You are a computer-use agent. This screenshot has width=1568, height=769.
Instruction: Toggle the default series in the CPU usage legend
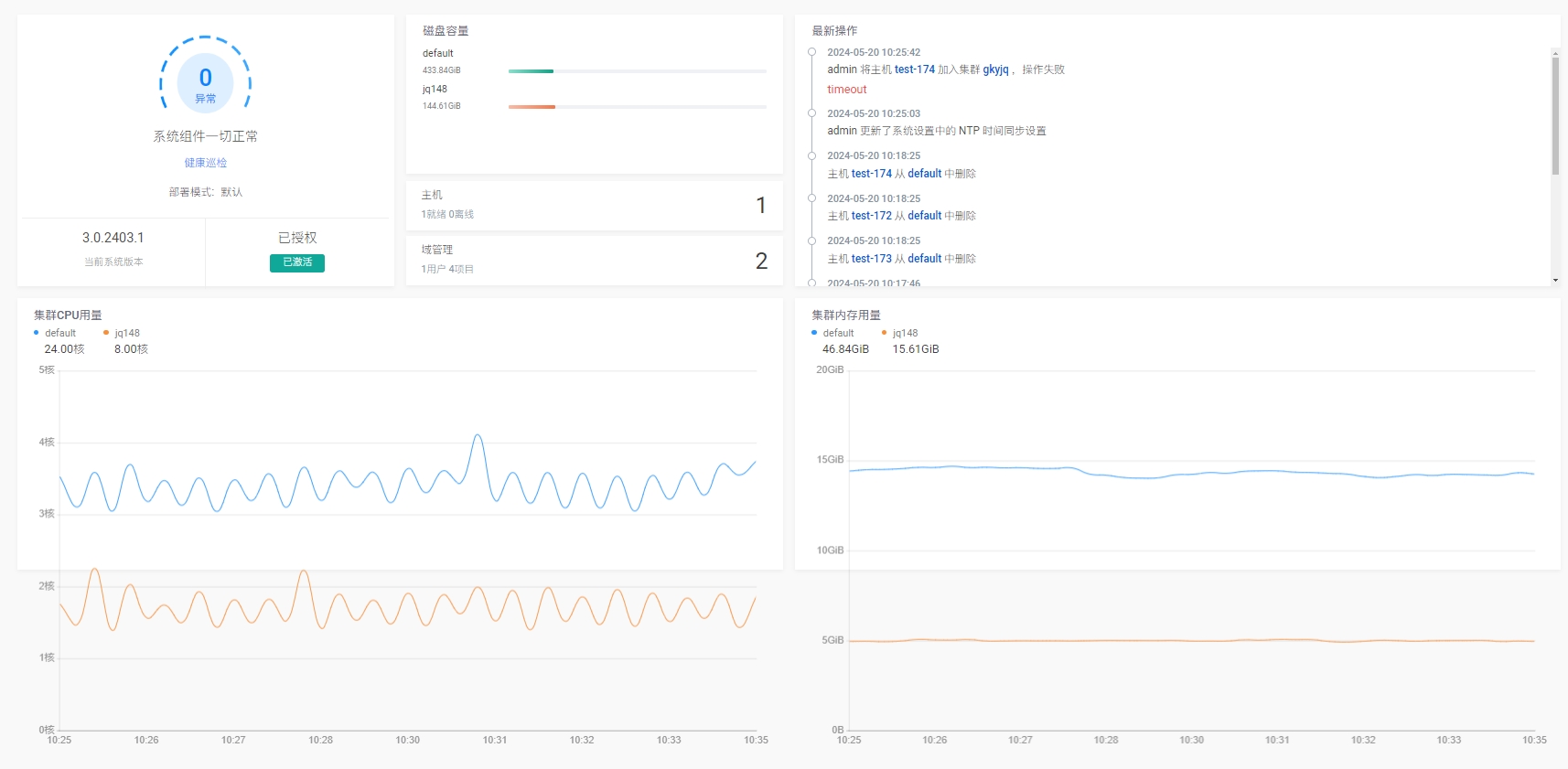point(55,333)
